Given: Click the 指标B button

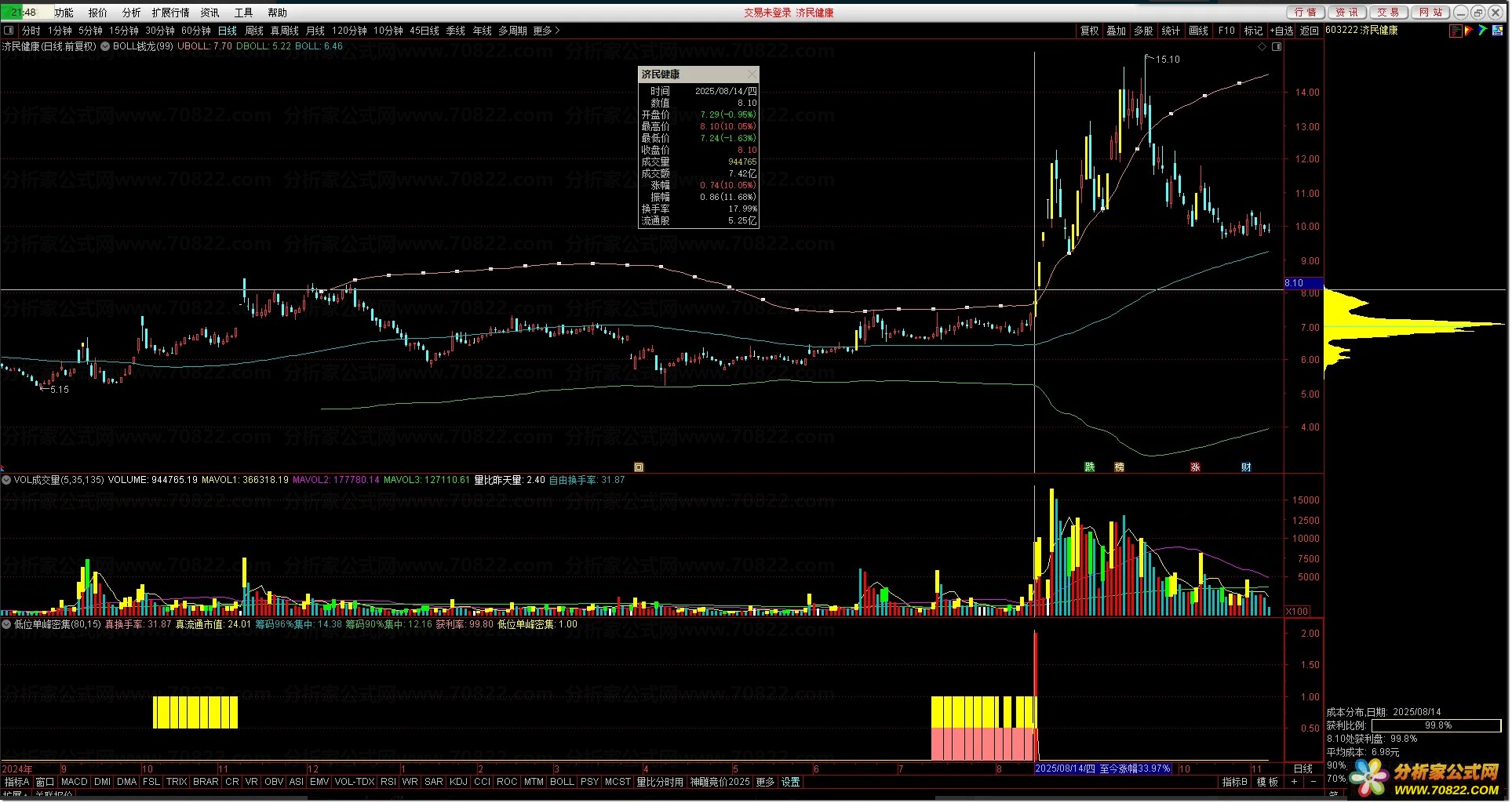Looking at the screenshot, I should (1235, 782).
